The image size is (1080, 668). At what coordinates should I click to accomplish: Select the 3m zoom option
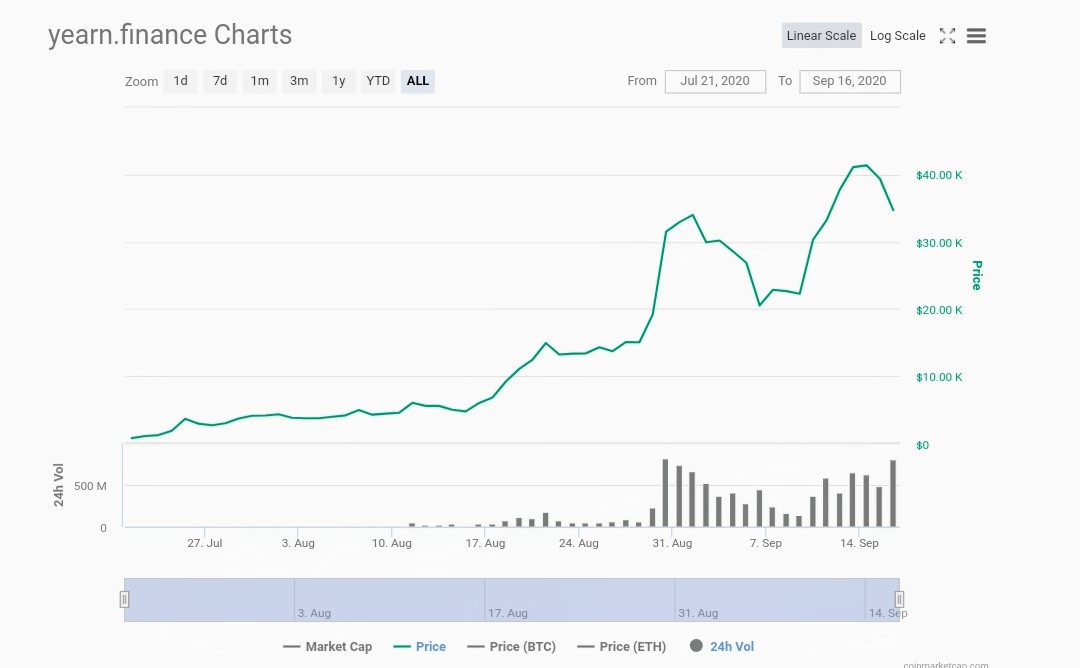[x=299, y=81]
